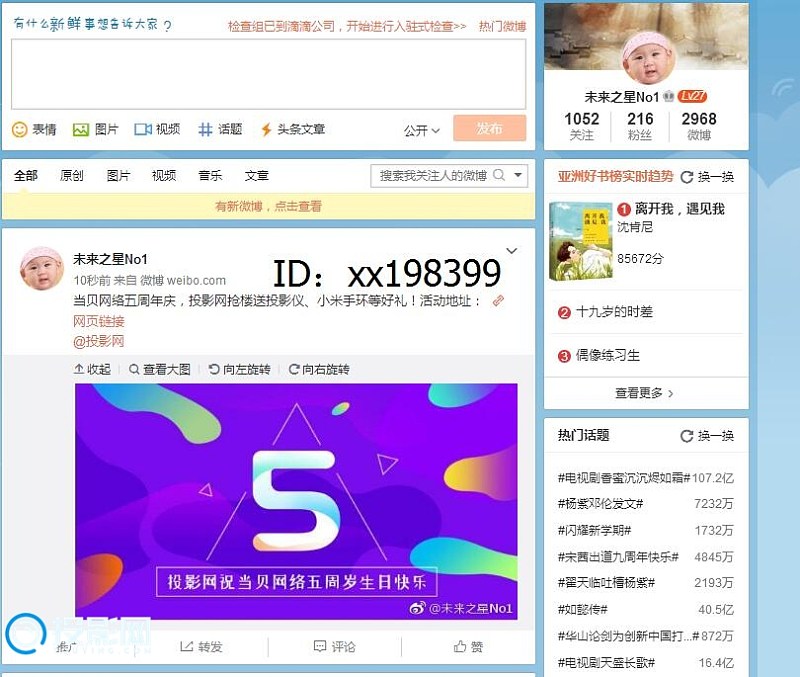Open the 未来之星No1 username on the post
Screen dimensions: 800x677
110,259
